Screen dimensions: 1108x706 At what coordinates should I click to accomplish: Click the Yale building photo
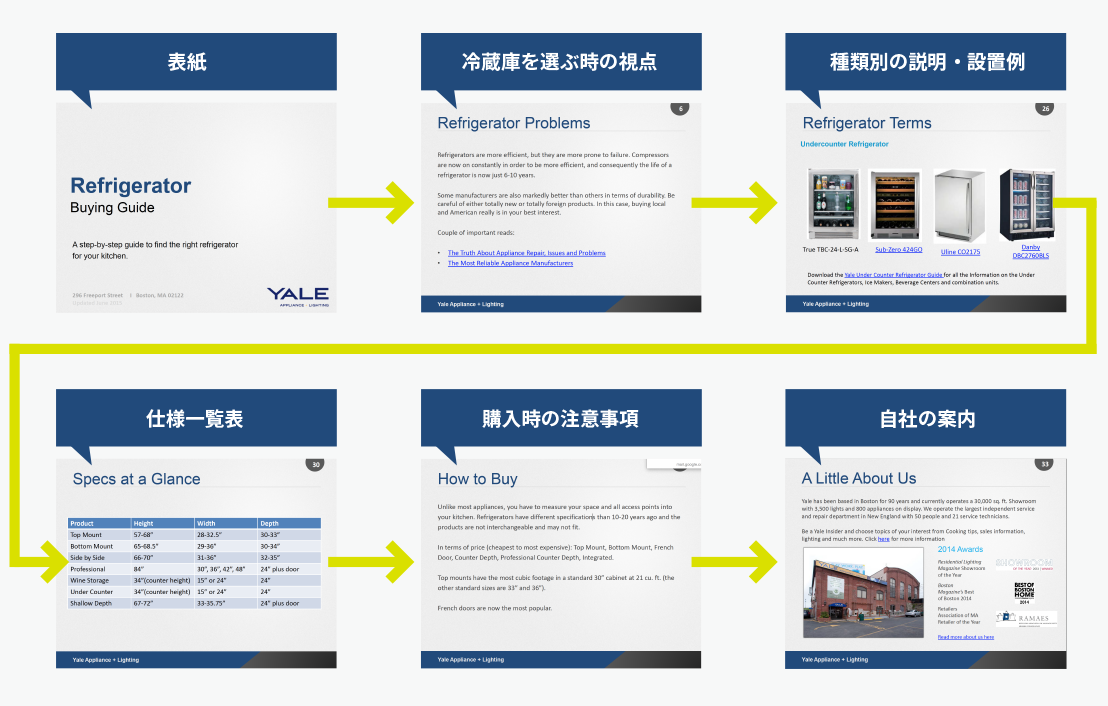point(862,593)
